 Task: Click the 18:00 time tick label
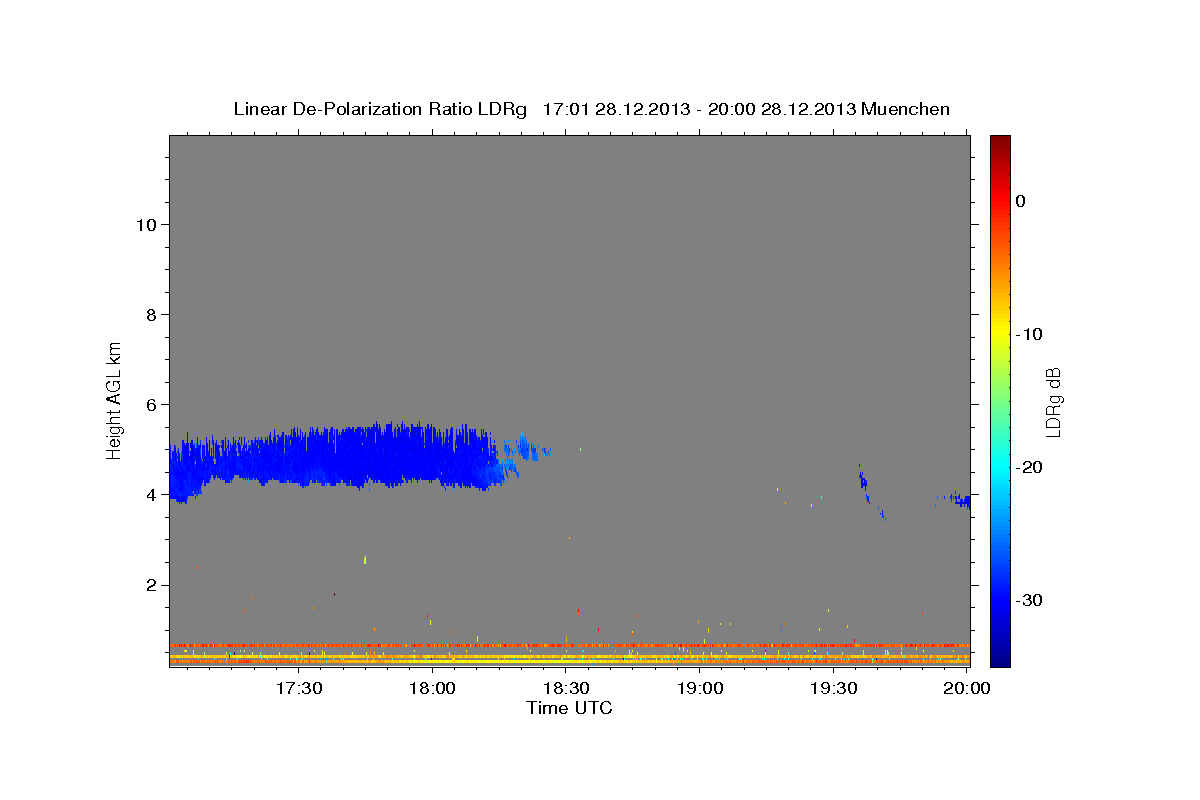(433, 688)
